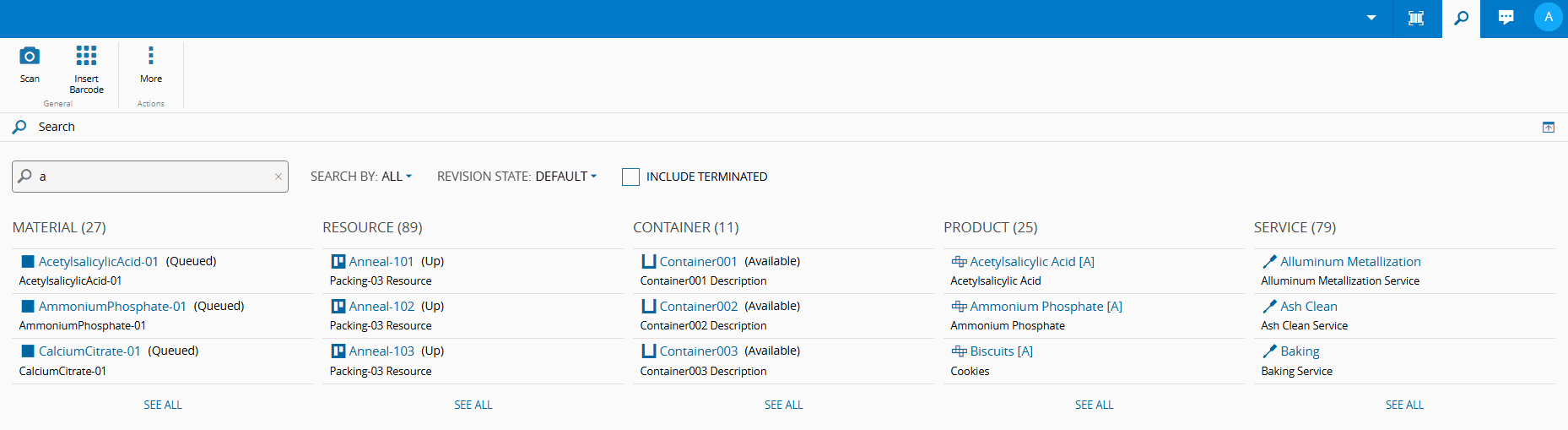Viewport: 1568px width, 430px height.
Task: Click into the search input field
Action: (152, 177)
